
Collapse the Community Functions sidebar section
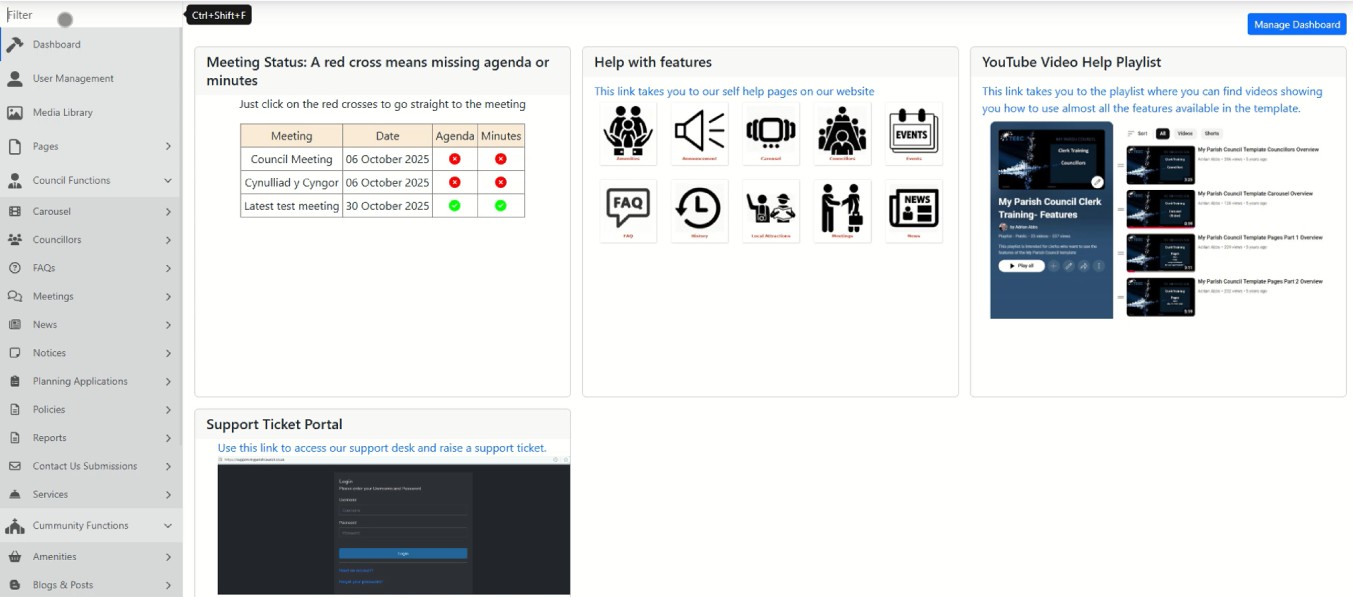coord(168,526)
